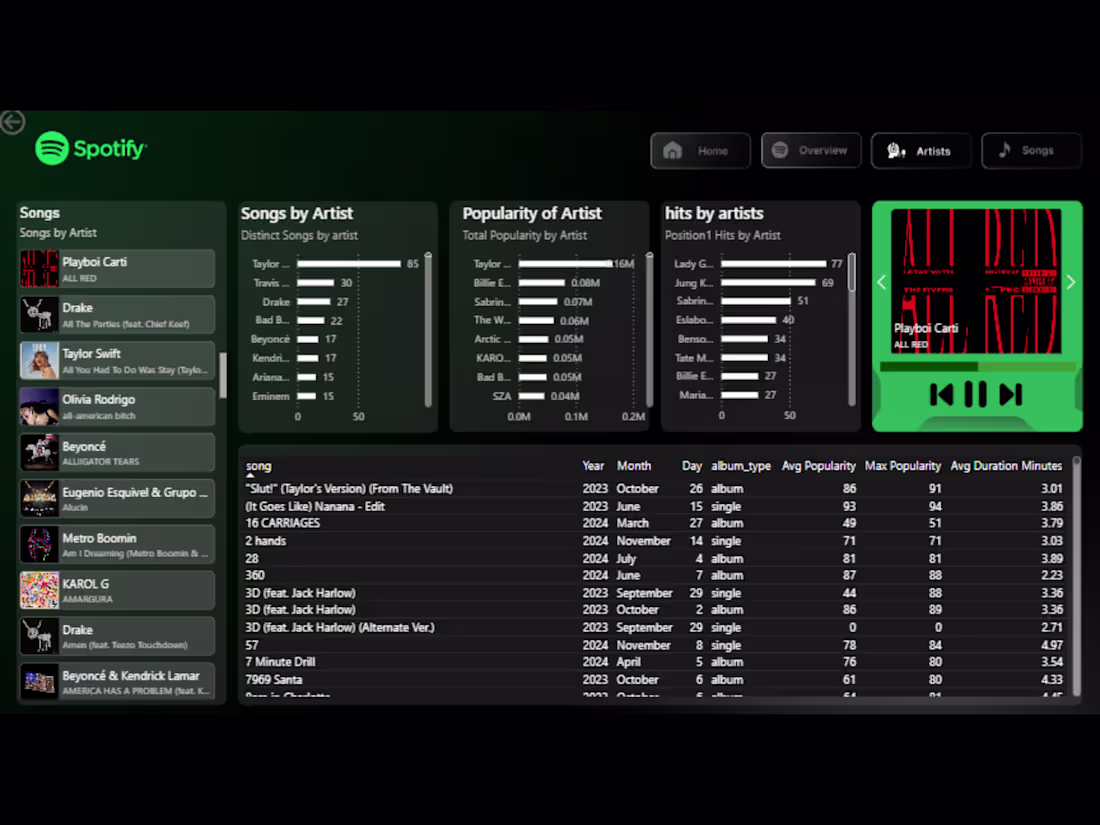This screenshot has width=1100, height=825.
Task: Select the Metro Boomin song tile
Action: tap(116, 544)
